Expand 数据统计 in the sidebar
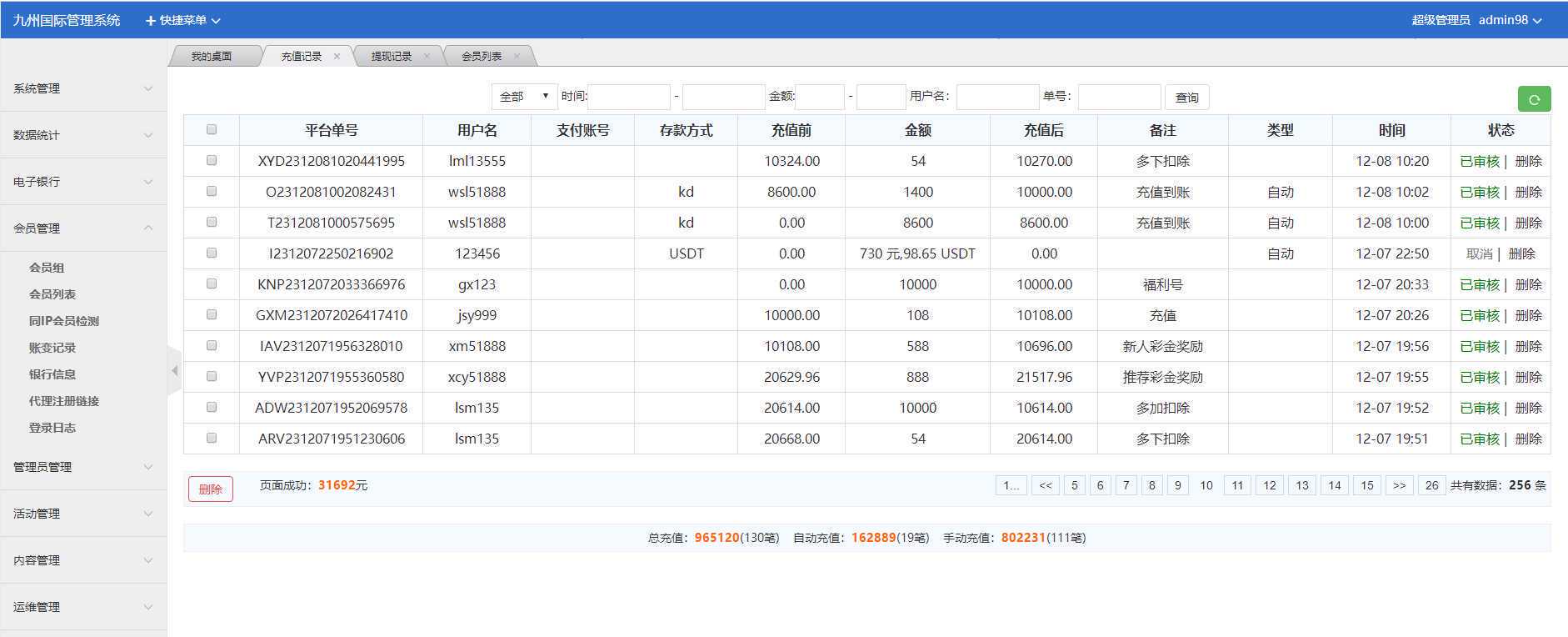This screenshot has width=1568, height=637. pos(83,135)
